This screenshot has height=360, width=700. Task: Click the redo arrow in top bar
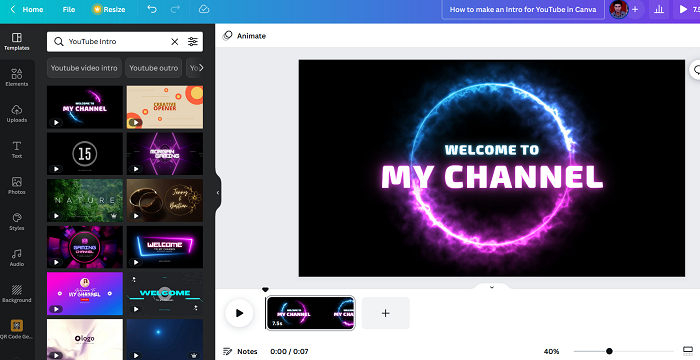tap(175, 9)
